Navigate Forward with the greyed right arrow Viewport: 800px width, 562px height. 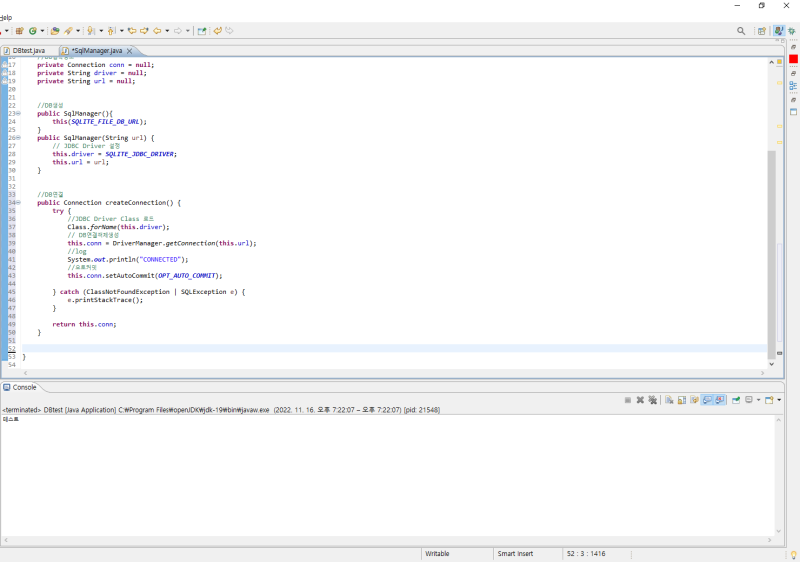click(178, 31)
